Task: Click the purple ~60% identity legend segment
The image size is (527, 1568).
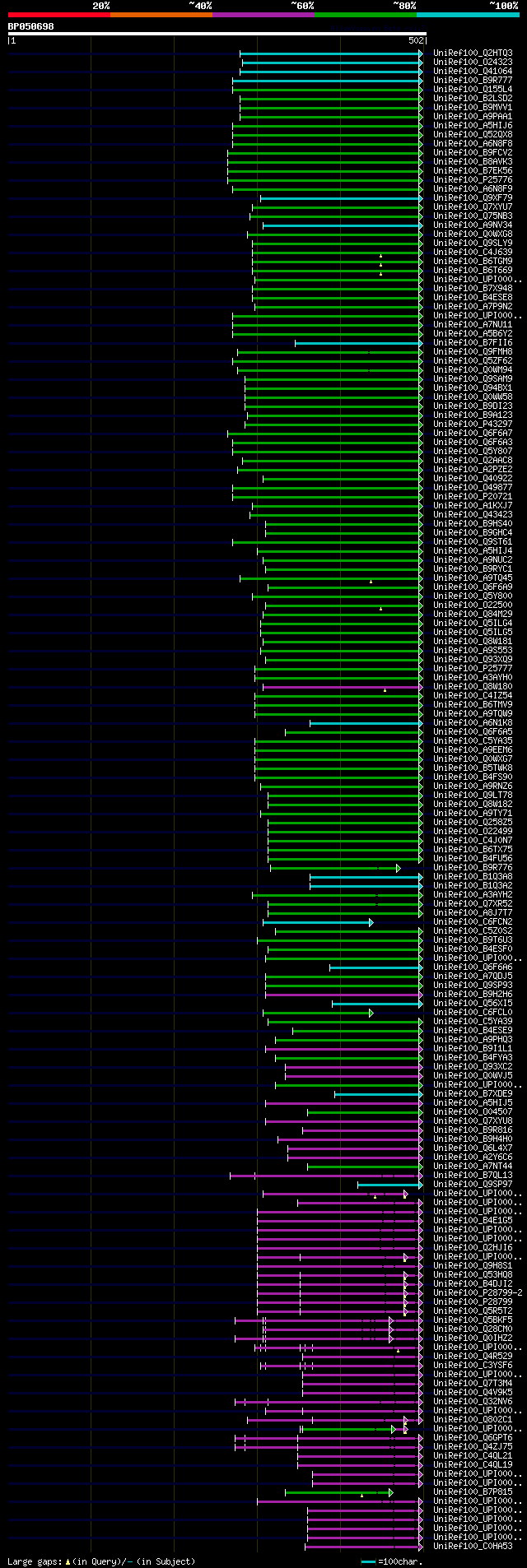Action: [x=263, y=15]
